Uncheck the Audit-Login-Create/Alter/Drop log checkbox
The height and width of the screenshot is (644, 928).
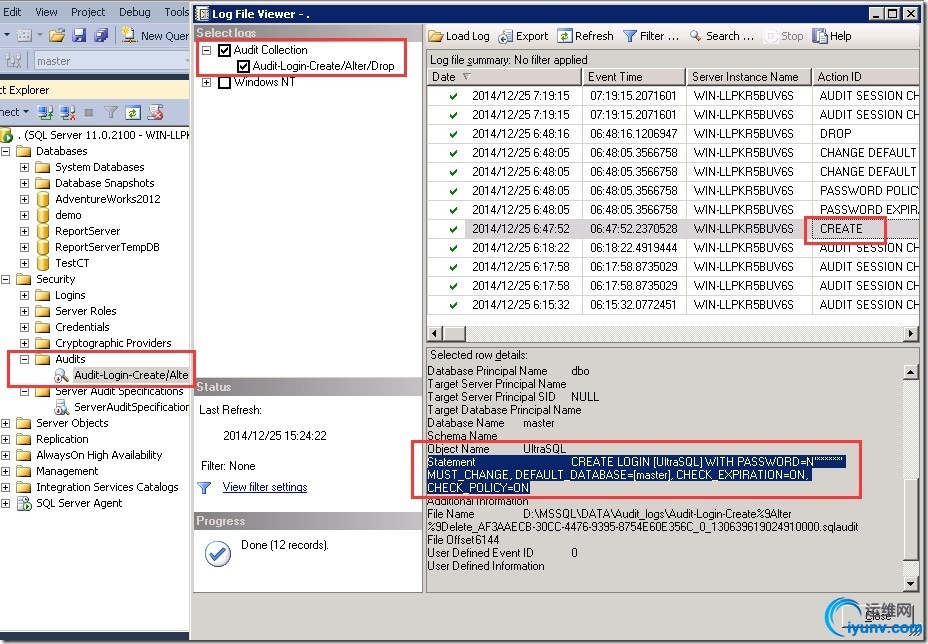tap(243, 66)
